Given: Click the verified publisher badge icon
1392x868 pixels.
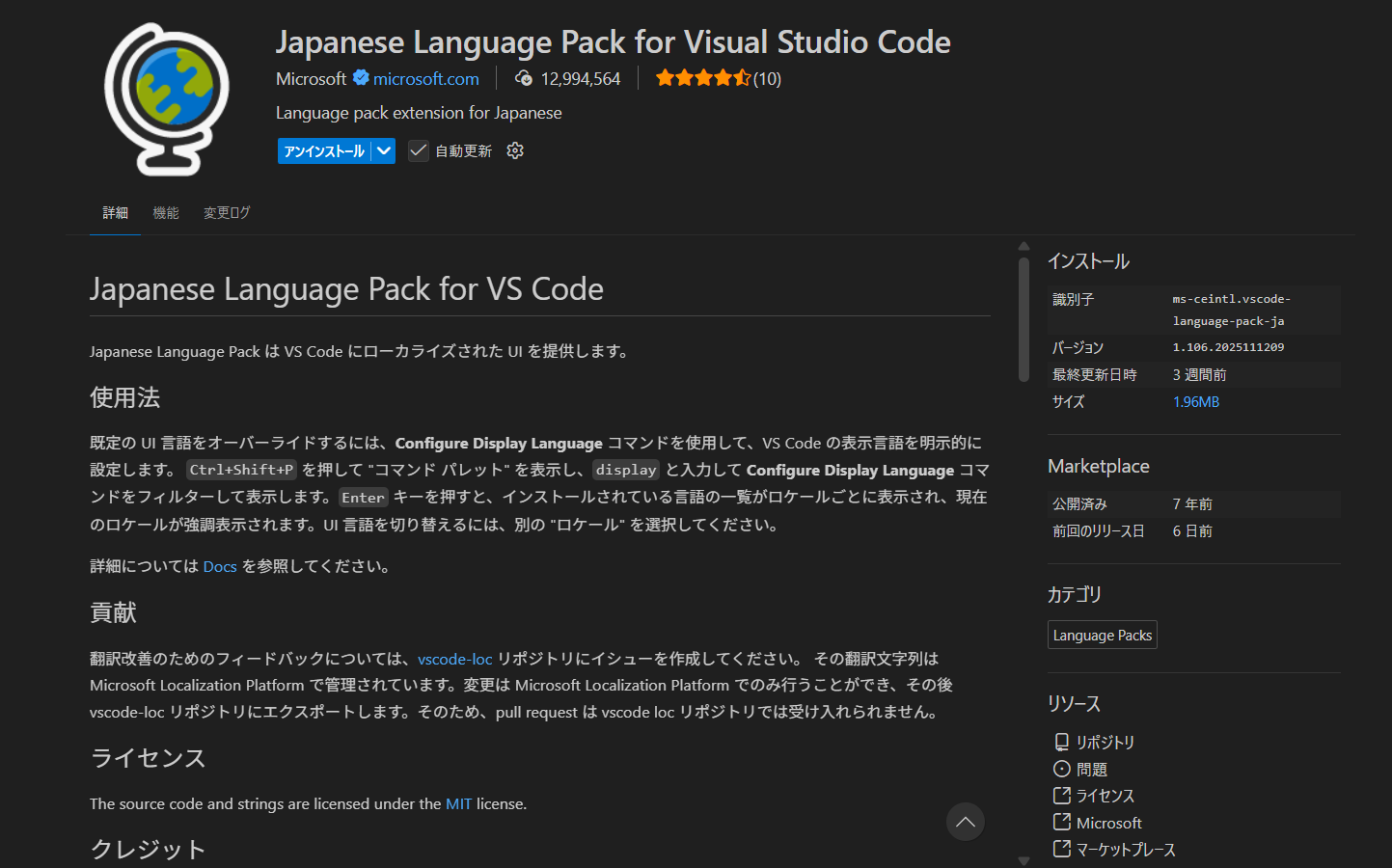Looking at the screenshot, I should point(361,78).
